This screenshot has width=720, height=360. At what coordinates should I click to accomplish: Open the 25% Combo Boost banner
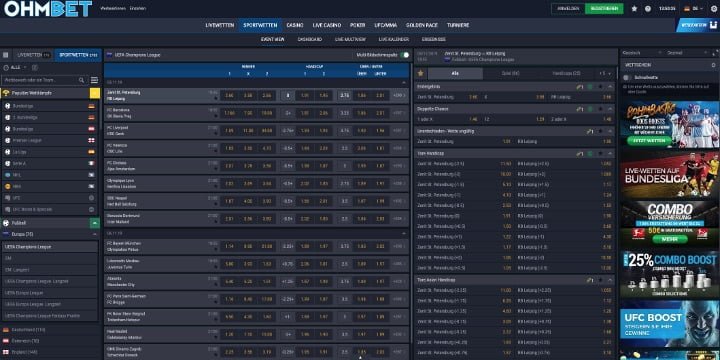[669, 274]
